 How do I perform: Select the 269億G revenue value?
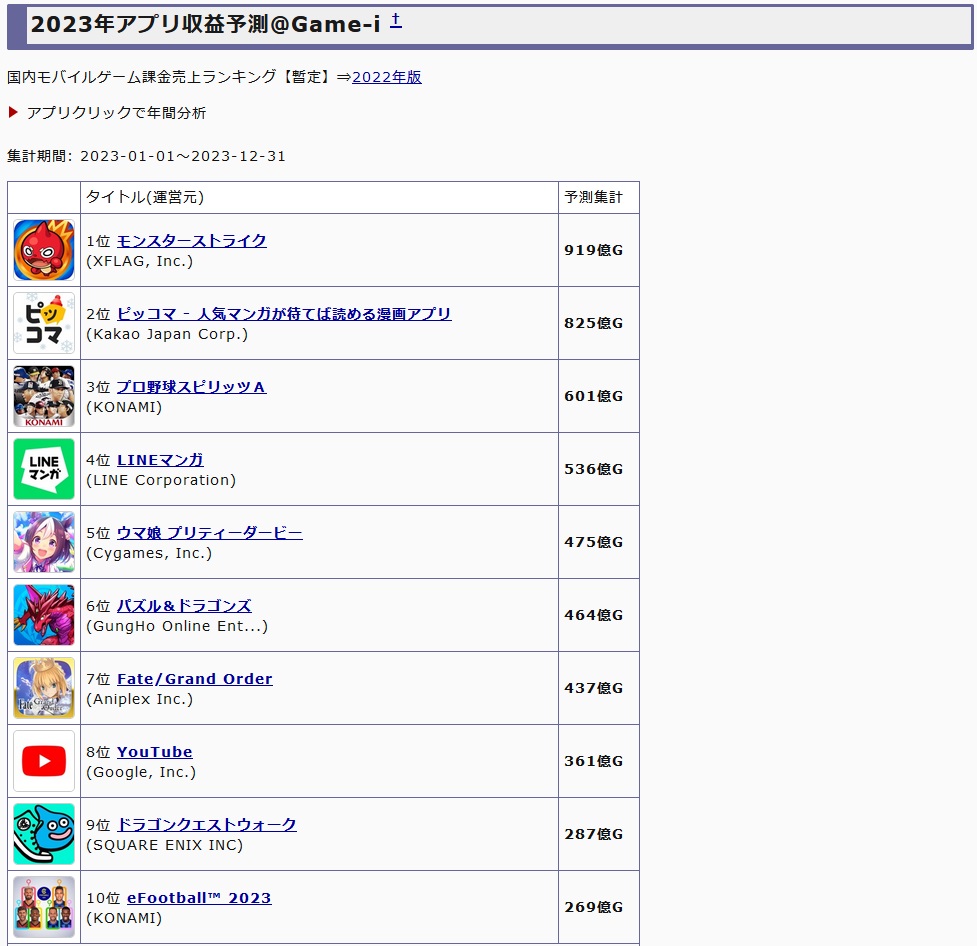point(594,906)
